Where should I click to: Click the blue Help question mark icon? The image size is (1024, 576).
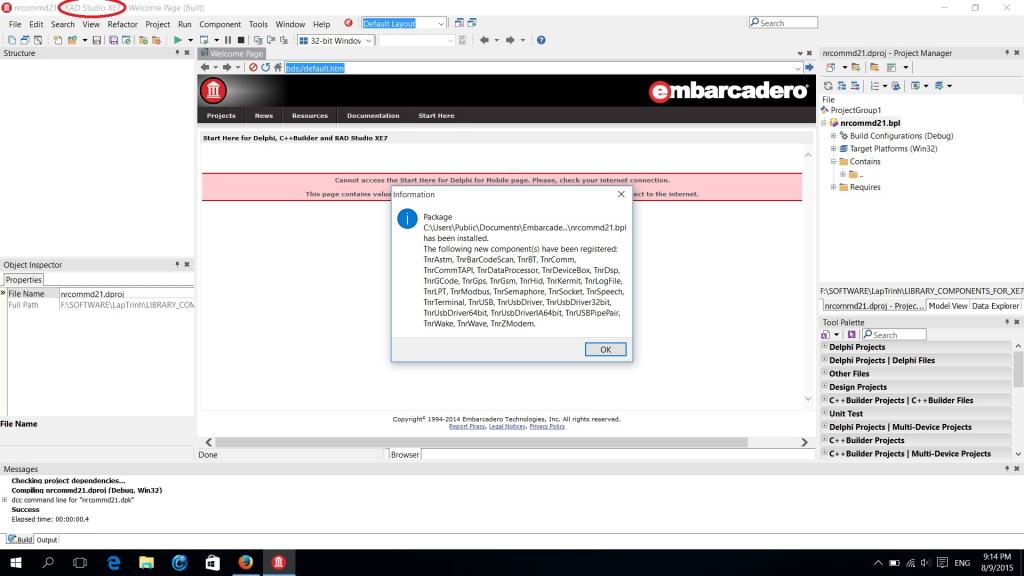pyautogui.click(x=541, y=40)
